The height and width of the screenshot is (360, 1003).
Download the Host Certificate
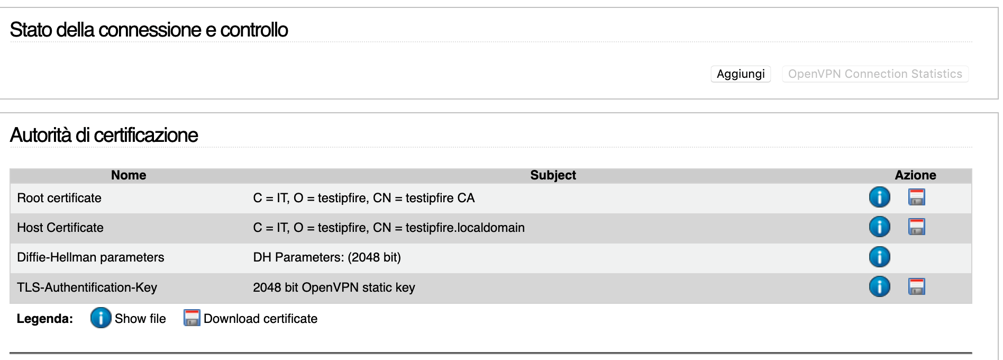point(917,227)
